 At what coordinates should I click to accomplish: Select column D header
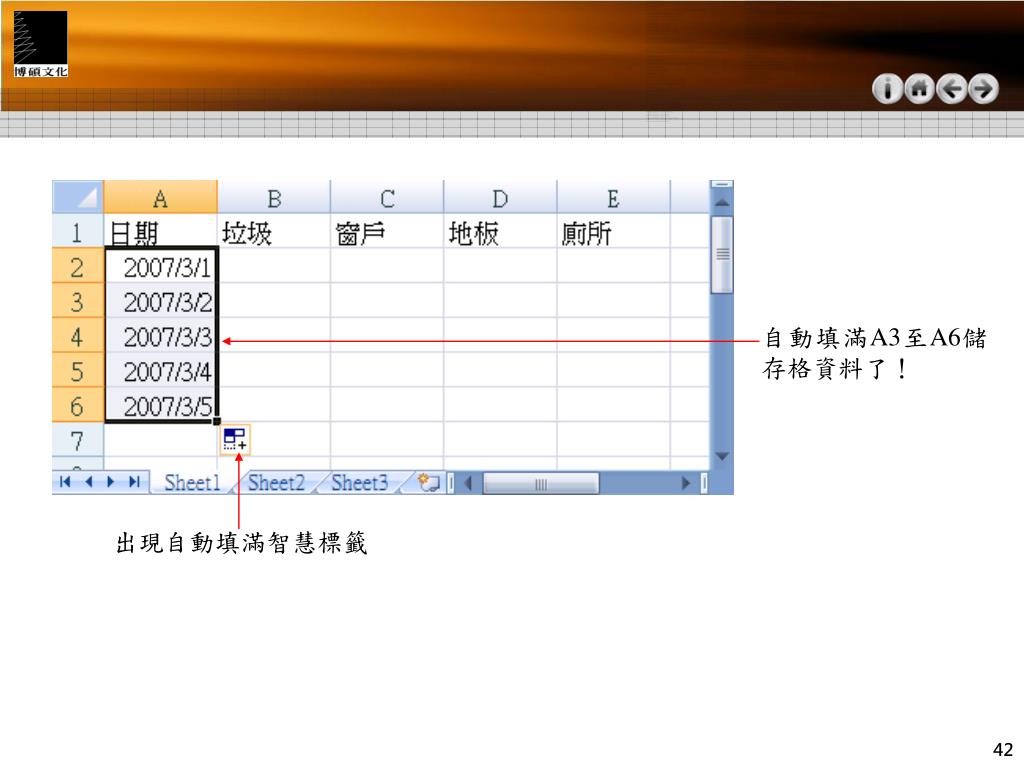pos(500,197)
